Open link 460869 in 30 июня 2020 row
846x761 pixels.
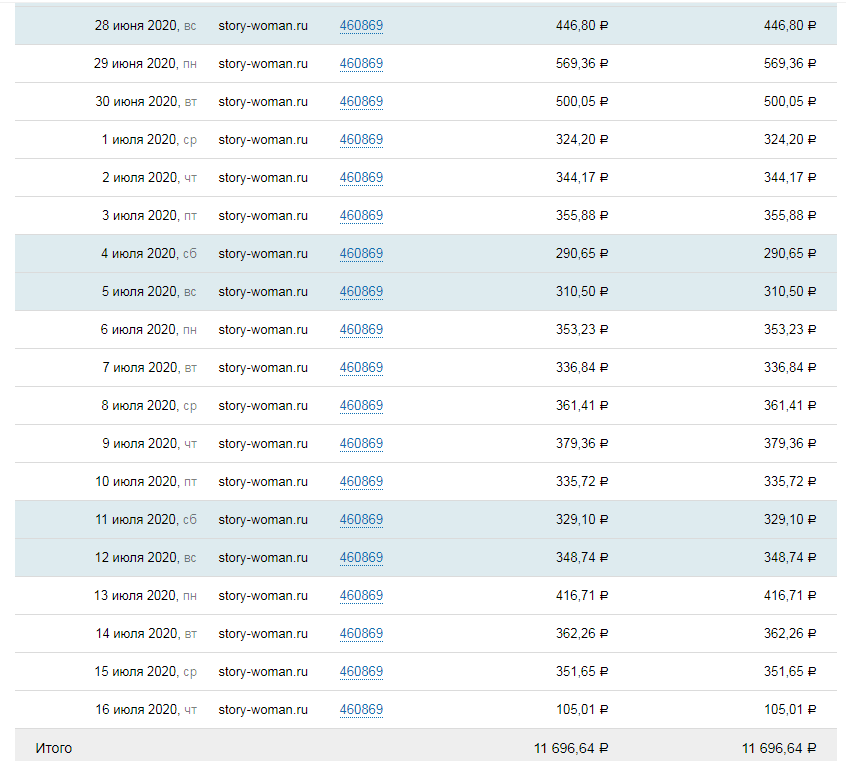[x=361, y=101]
